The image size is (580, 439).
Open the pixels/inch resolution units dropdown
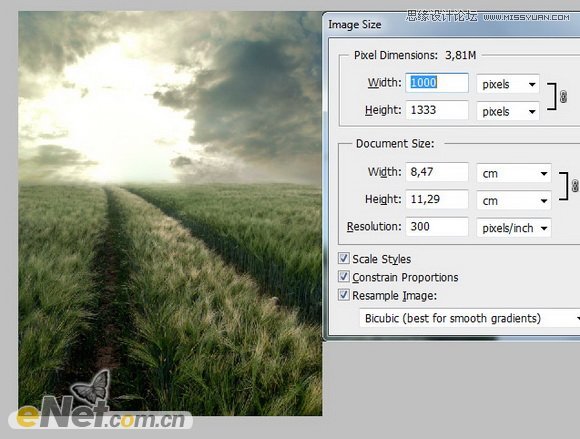pos(514,228)
